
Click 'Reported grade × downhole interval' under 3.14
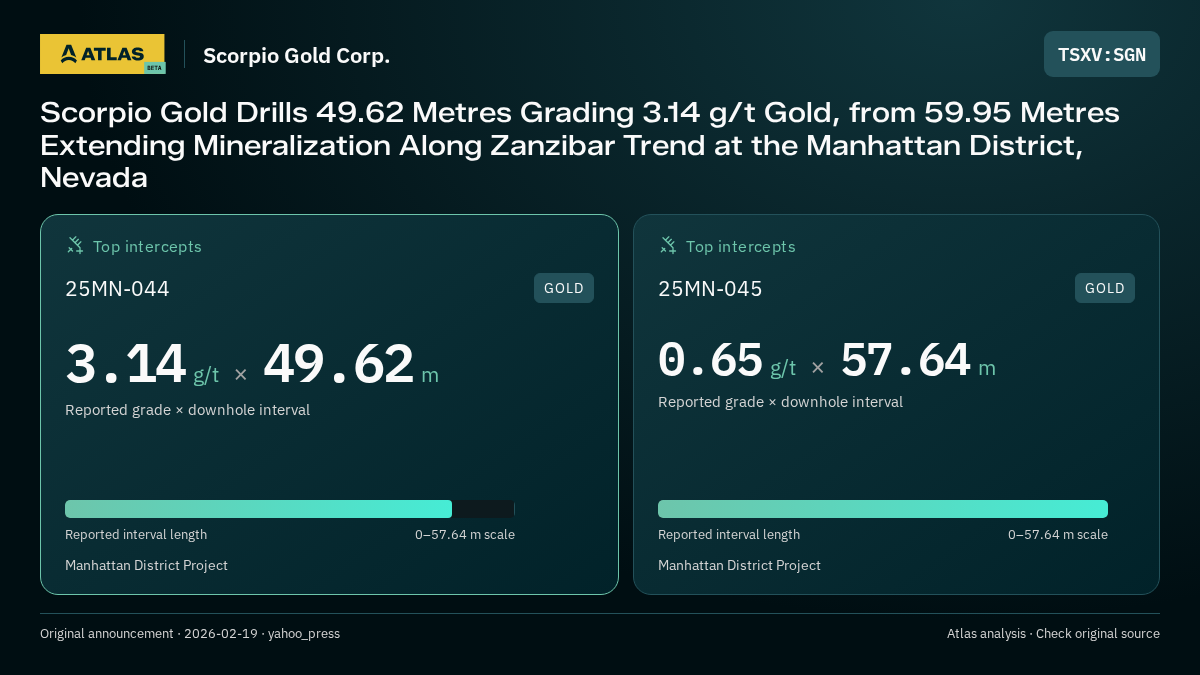tap(187, 410)
